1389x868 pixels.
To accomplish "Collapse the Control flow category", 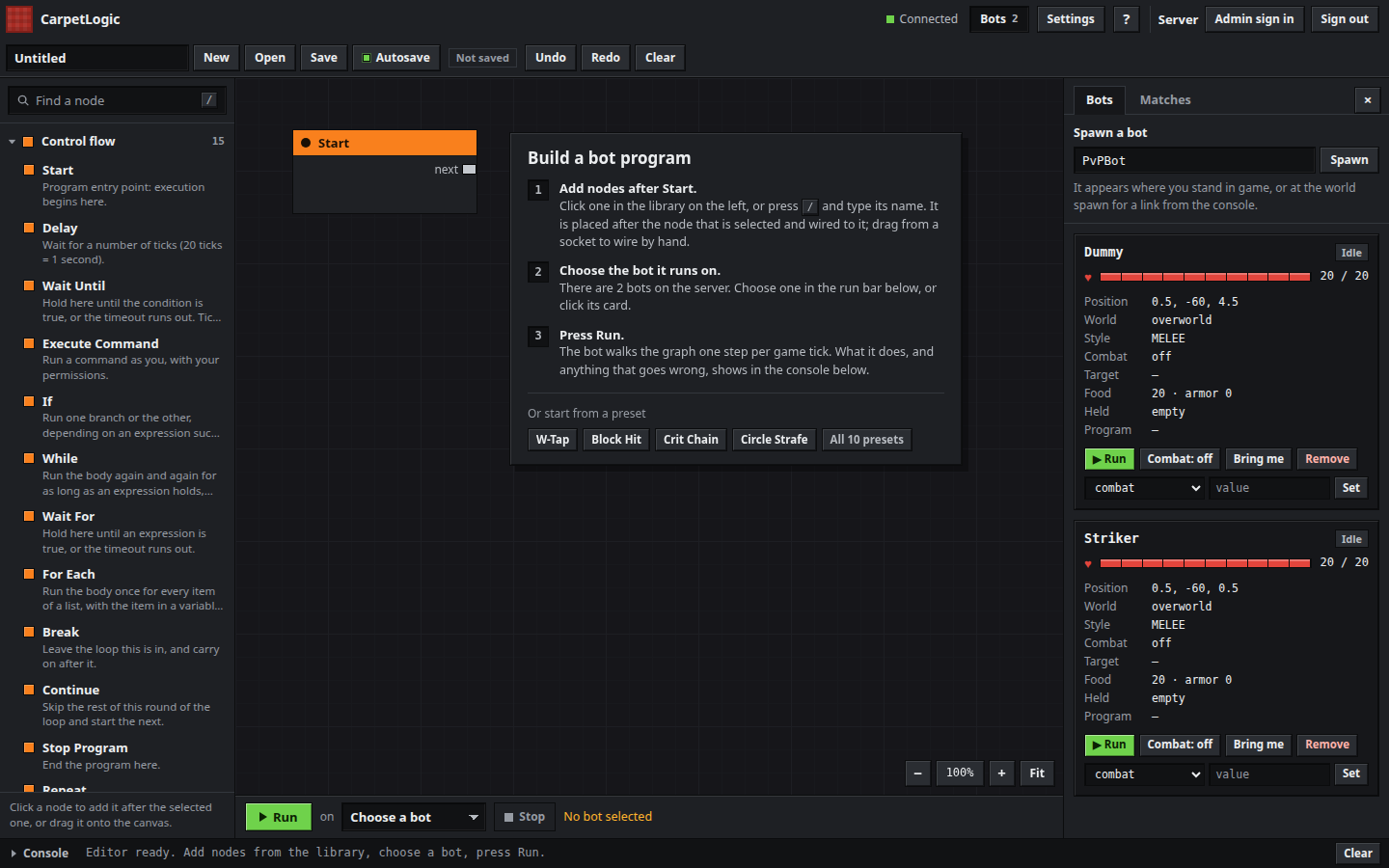I will 117,141.
